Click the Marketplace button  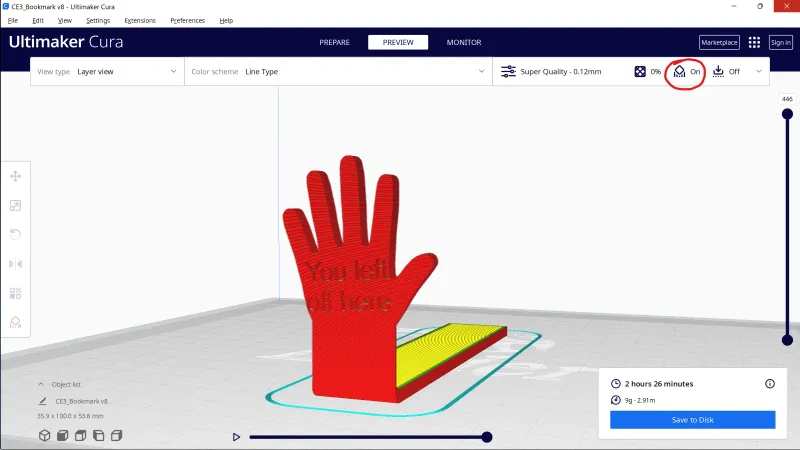point(719,42)
